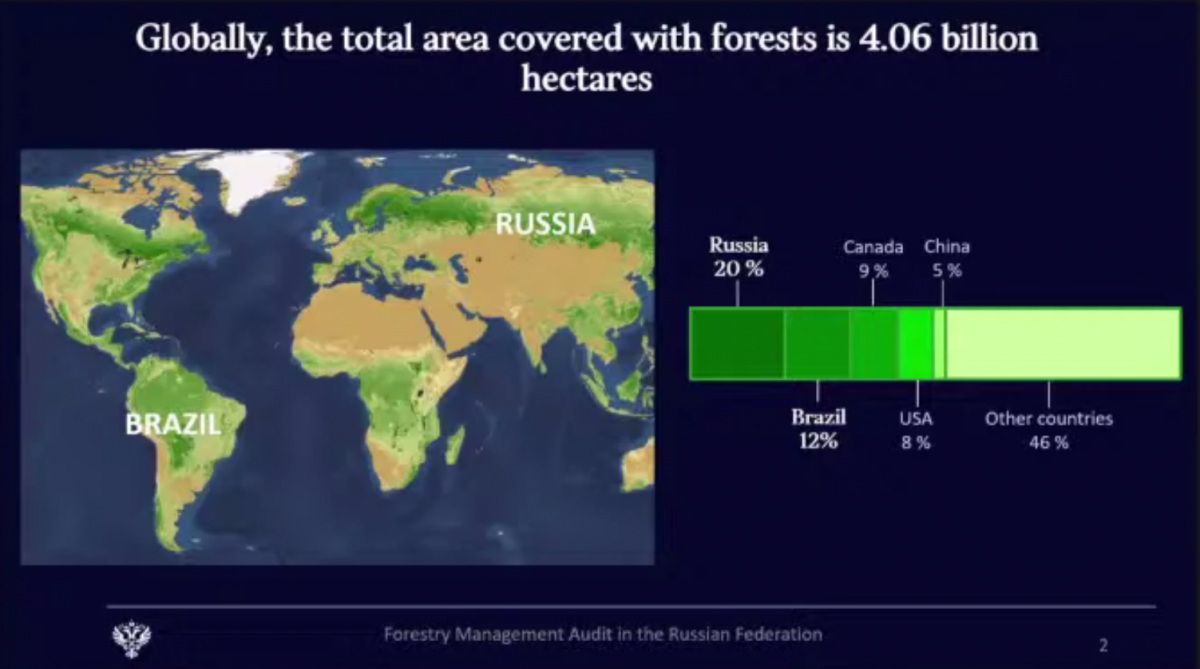Viewport: 1200px width, 669px height.
Task: Click the world forest cover map
Action: 338,357
